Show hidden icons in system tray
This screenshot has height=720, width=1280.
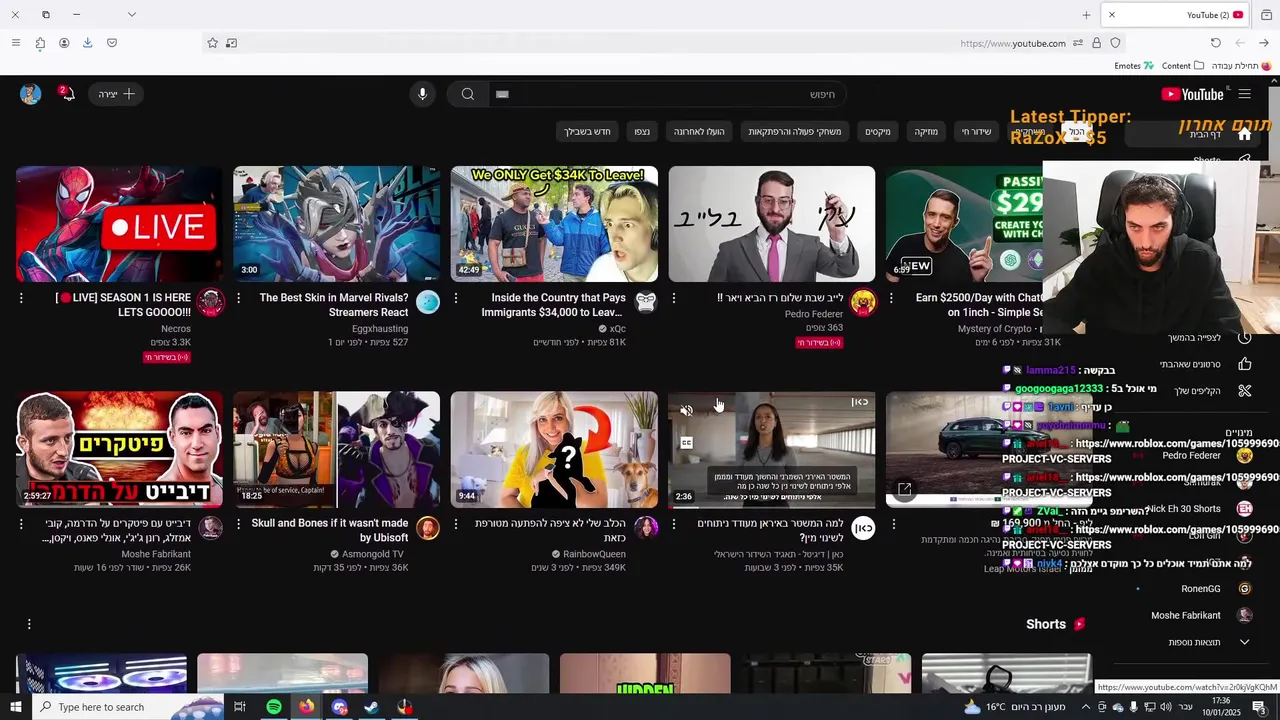coord(1086,707)
